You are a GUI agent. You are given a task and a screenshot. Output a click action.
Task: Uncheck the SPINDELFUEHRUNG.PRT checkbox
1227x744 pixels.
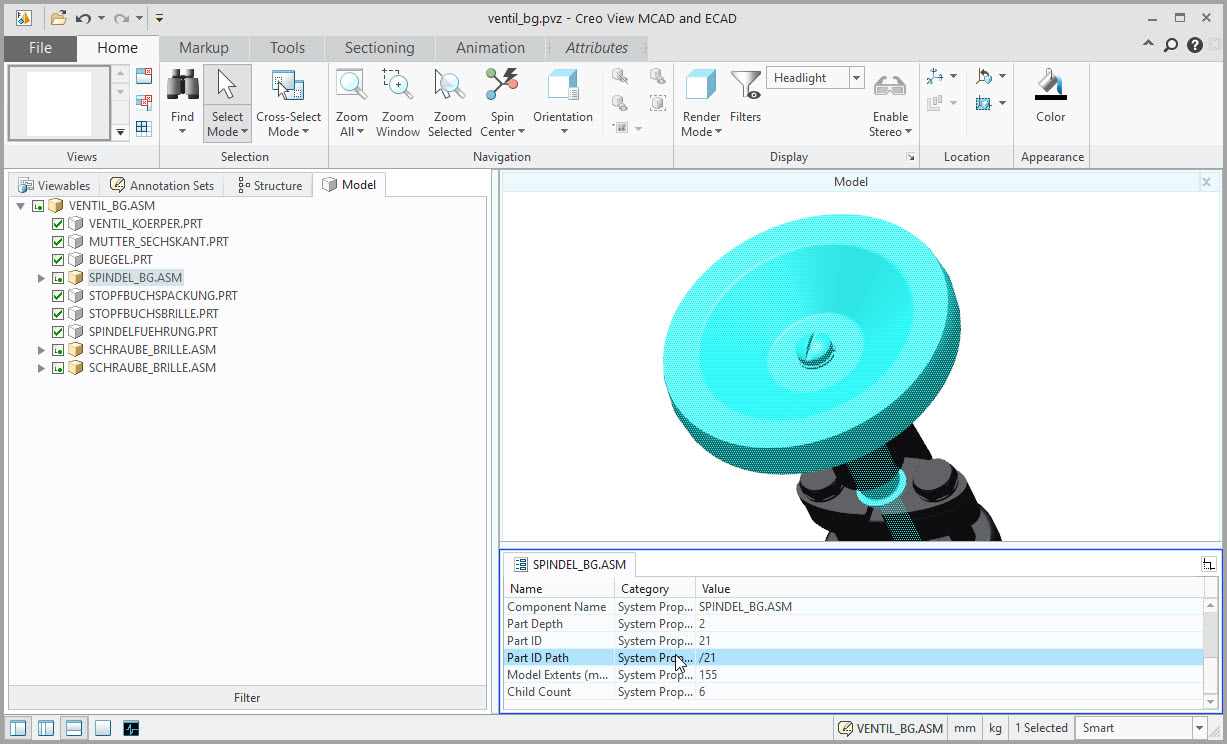click(58, 332)
